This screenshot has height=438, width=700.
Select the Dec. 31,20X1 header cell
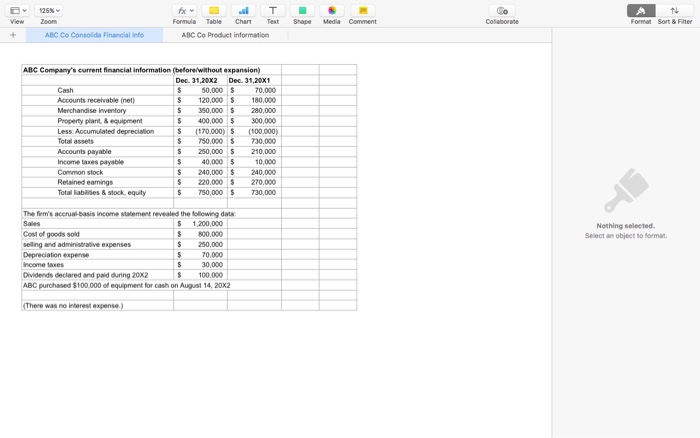coord(254,80)
